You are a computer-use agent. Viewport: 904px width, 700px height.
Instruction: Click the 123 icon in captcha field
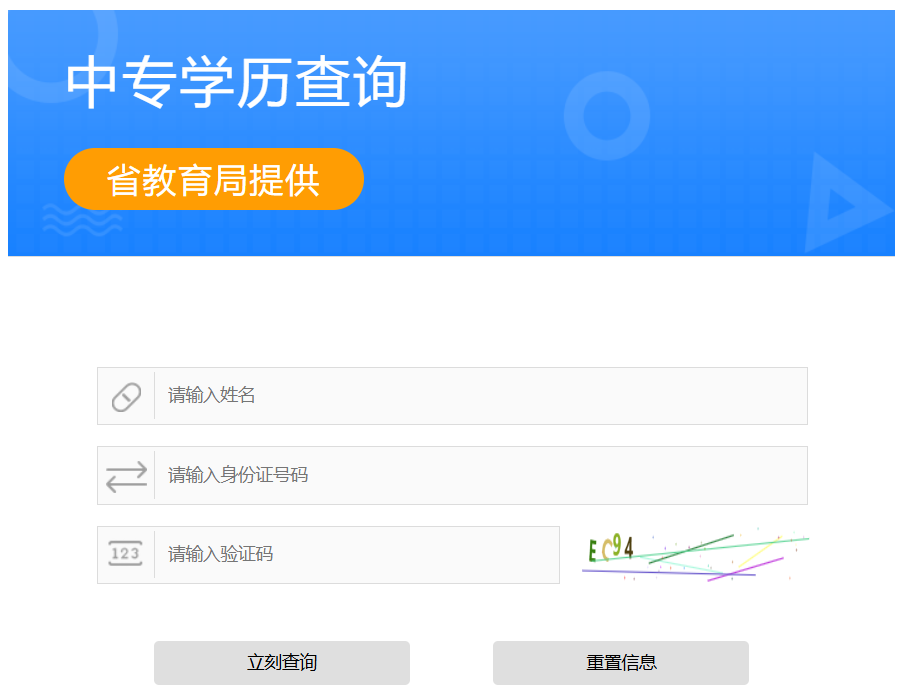[x=126, y=554]
